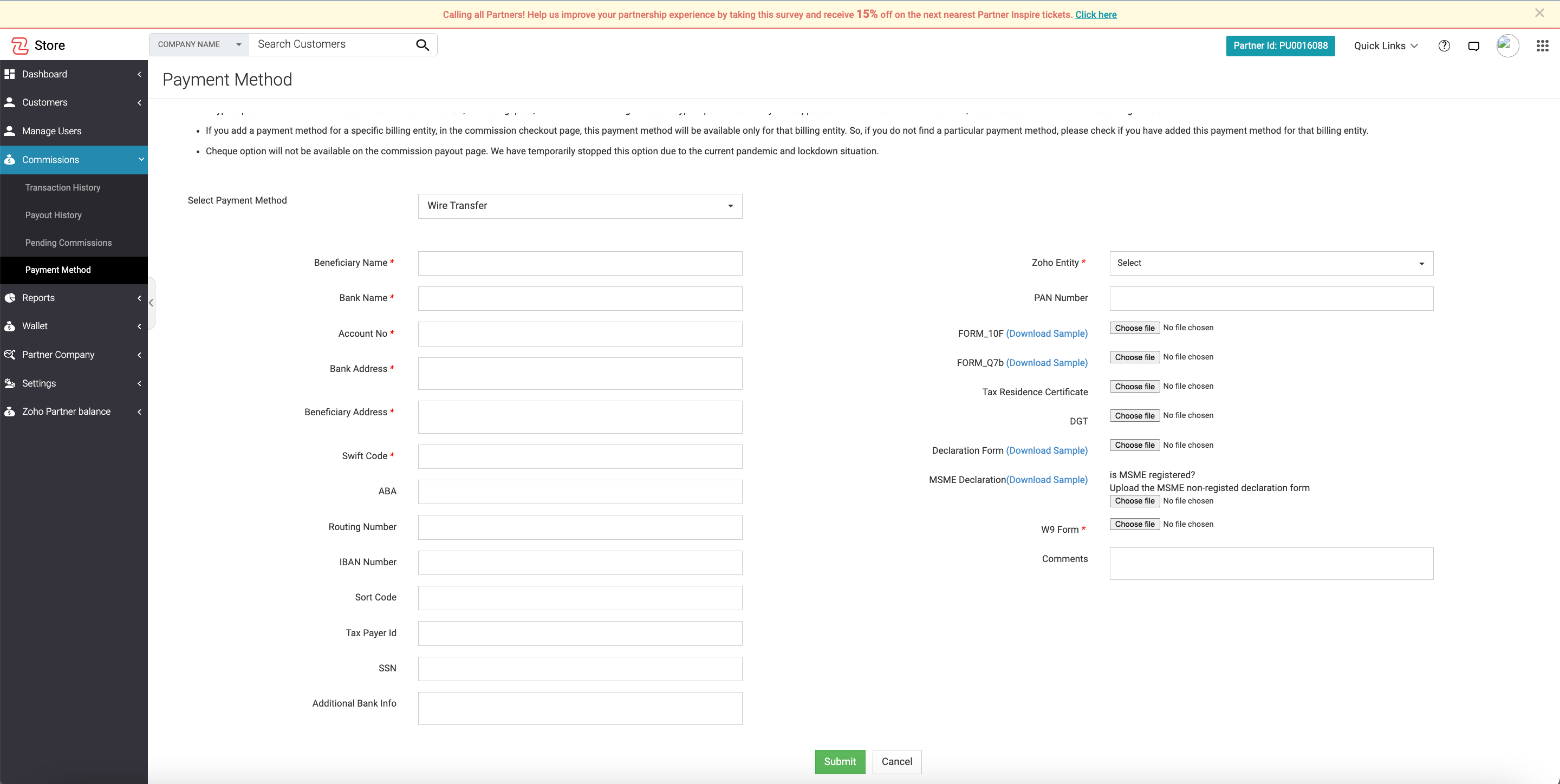Download the FORM_10F sample
The width and height of the screenshot is (1560, 784).
[1046, 334]
